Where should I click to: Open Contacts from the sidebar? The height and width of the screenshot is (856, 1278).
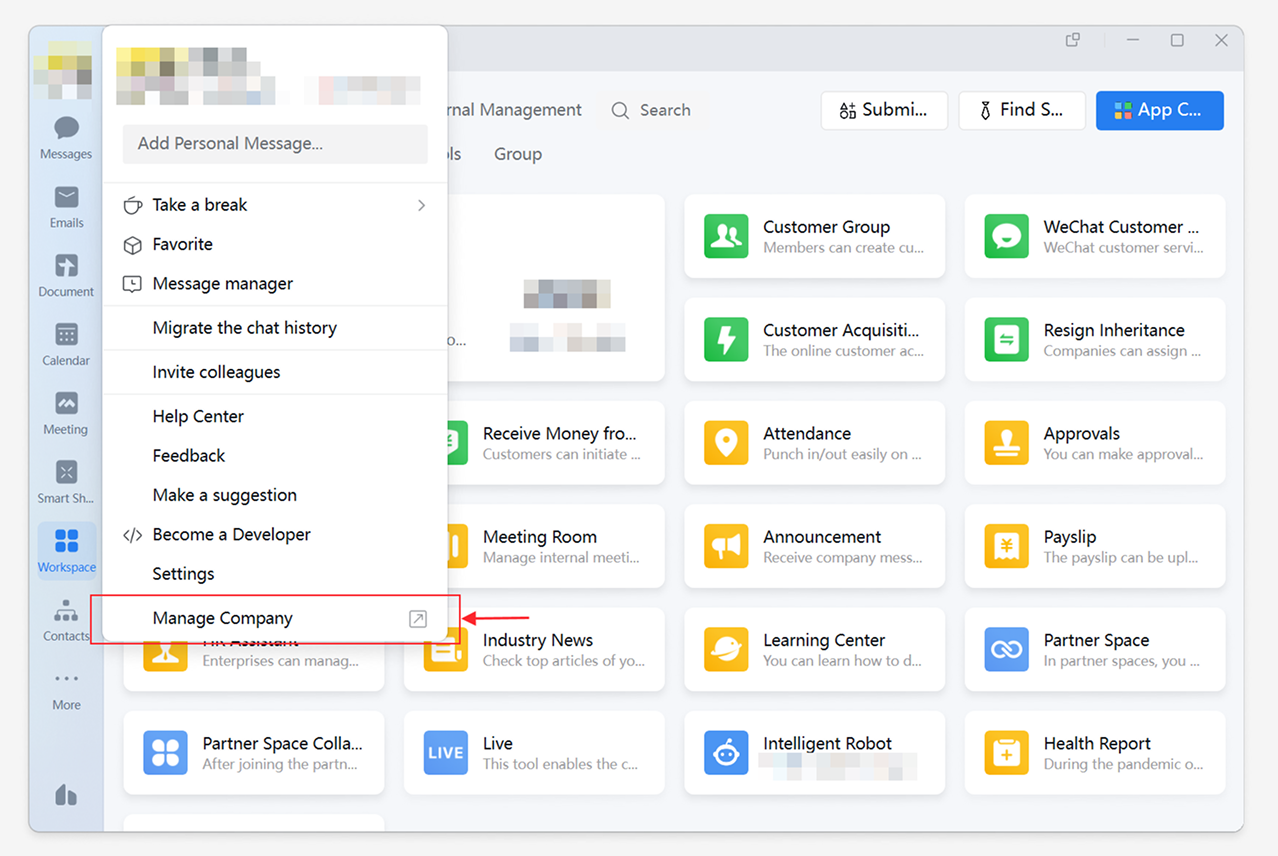coord(66,620)
